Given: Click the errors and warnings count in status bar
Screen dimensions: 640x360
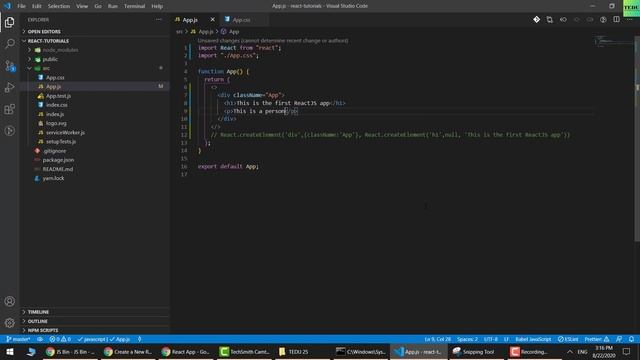Looking at the screenshot, I should pos(60,339).
